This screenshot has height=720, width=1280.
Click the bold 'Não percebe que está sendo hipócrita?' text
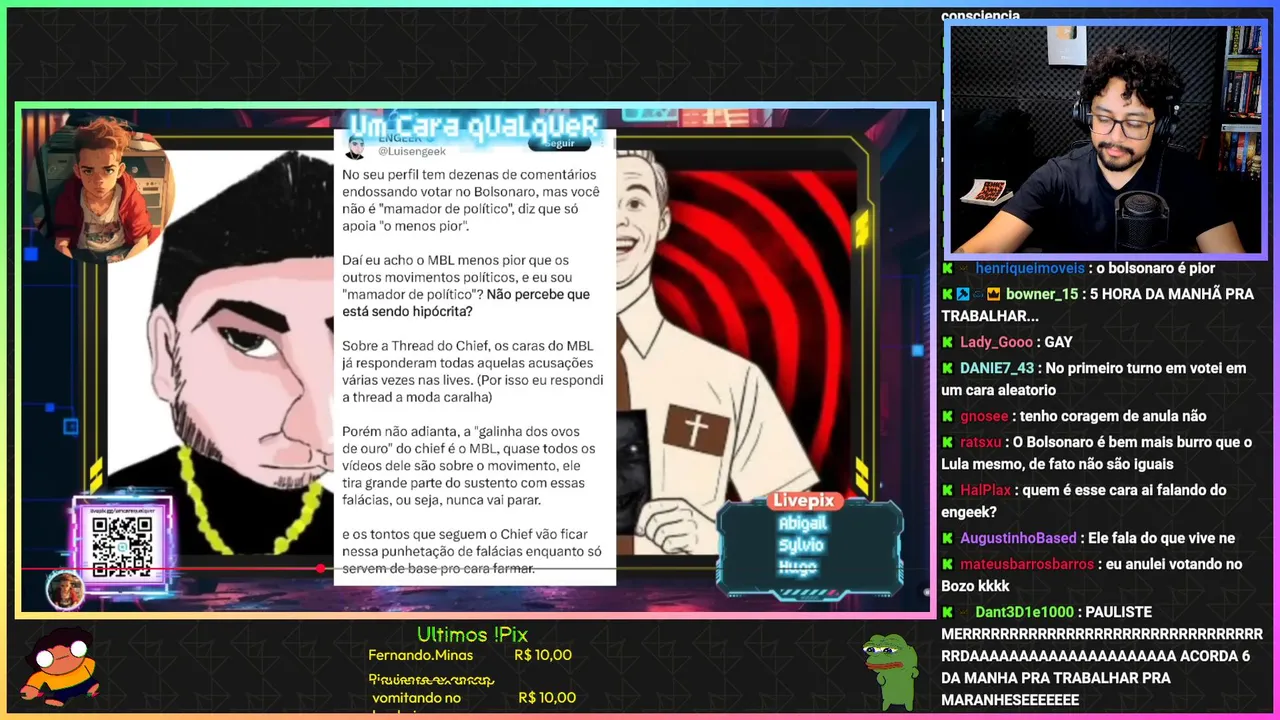466,303
